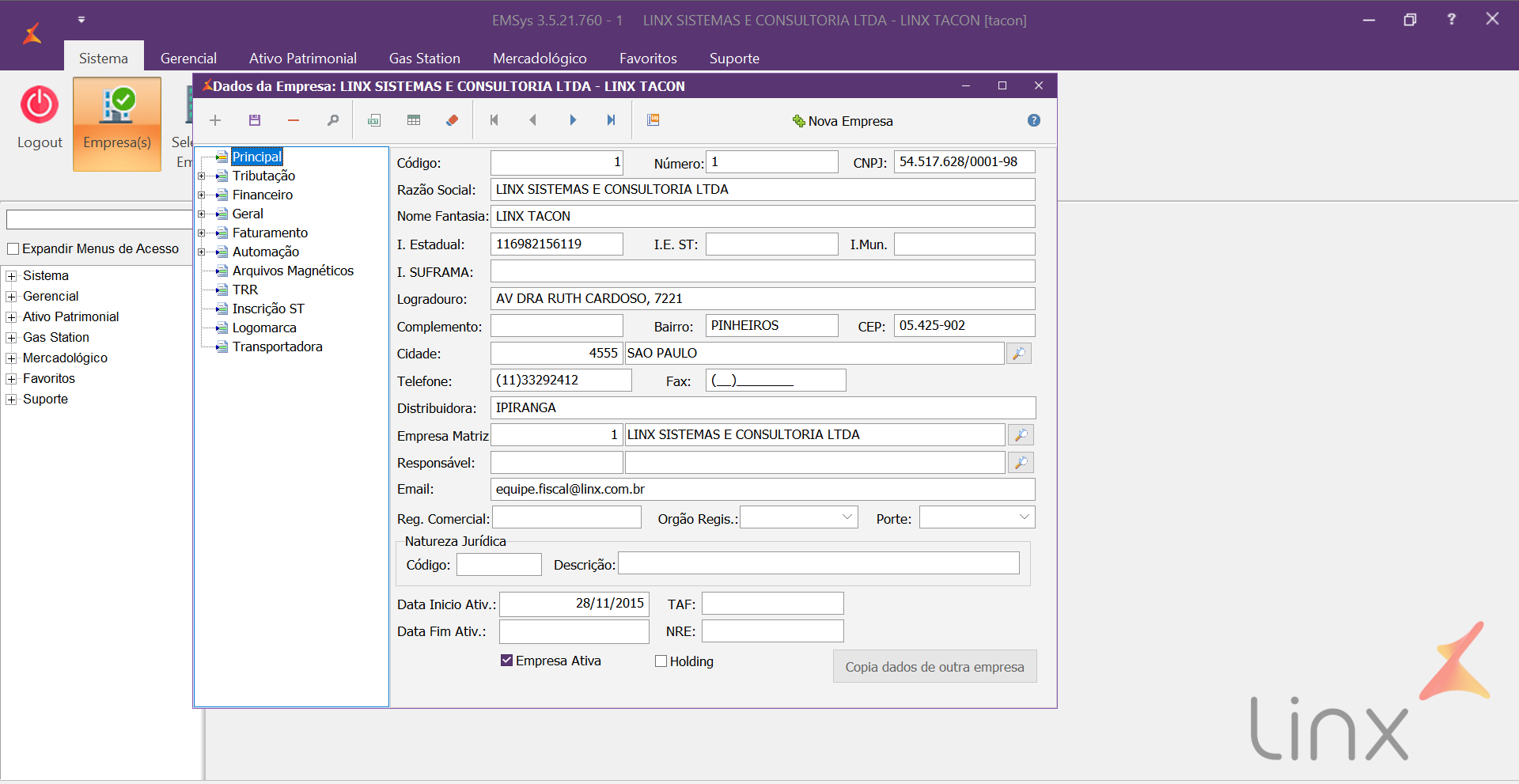The width and height of the screenshot is (1519, 784).
Task: Open the Porte dropdown
Action: (x=1025, y=517)
